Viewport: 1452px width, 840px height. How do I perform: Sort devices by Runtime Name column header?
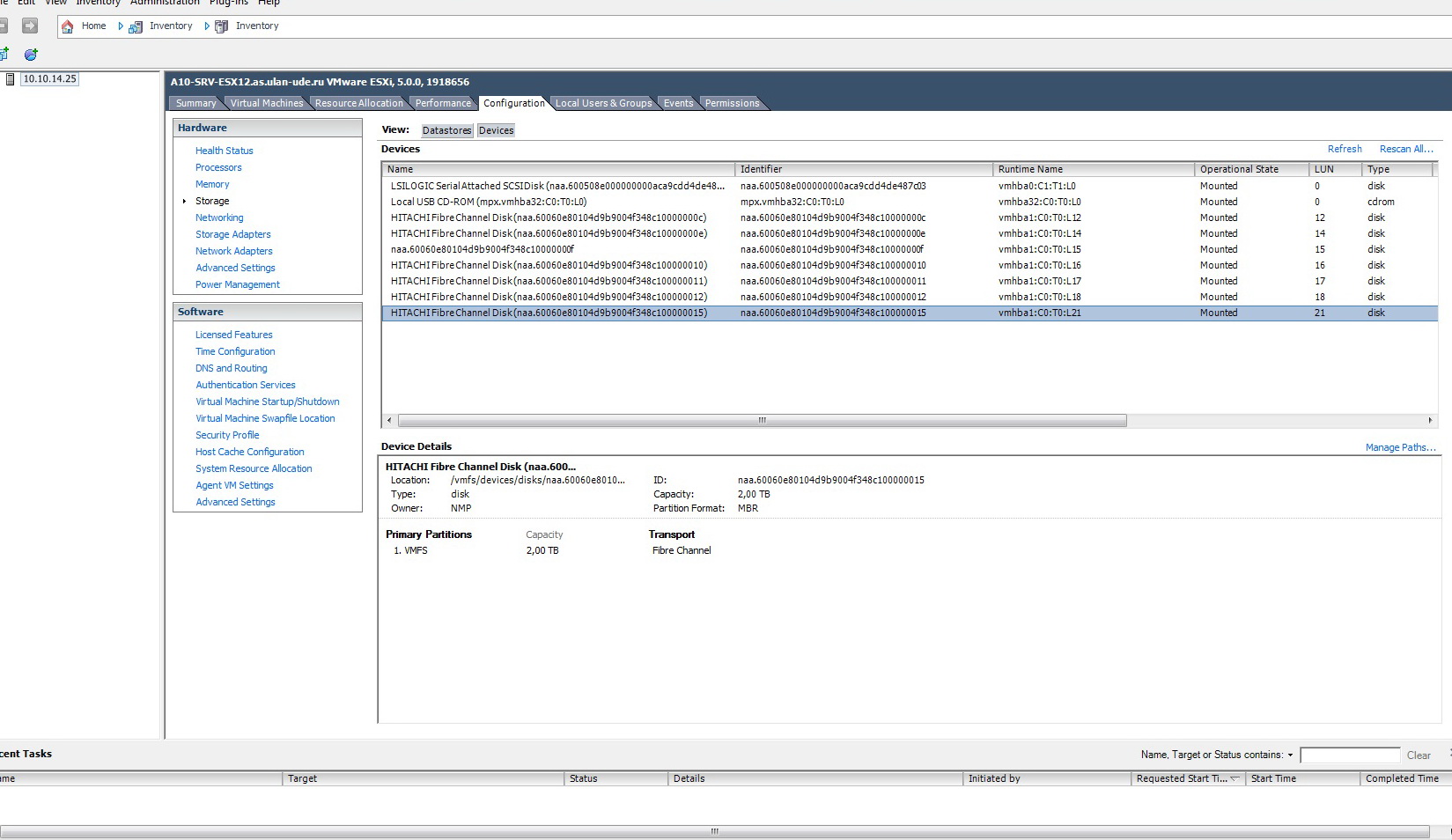click(1094, 169)
